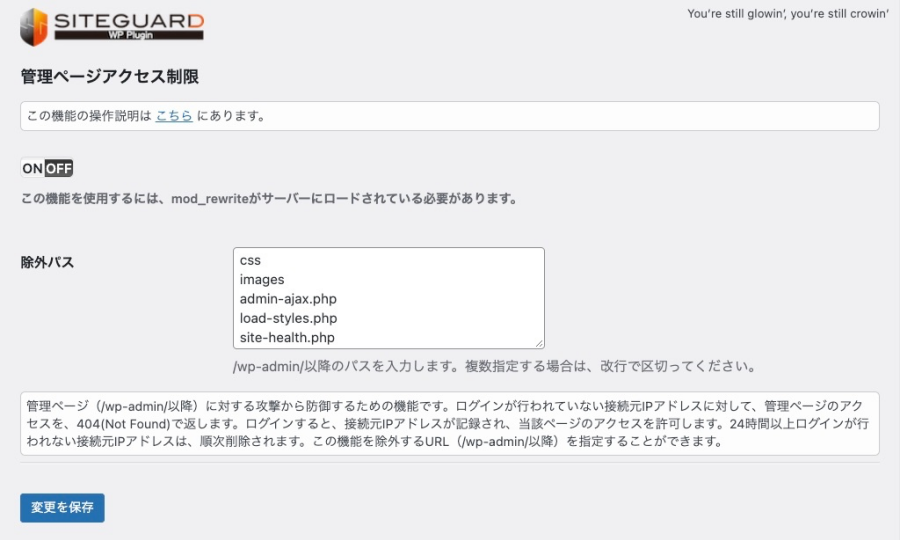Click the css line in exclusion list
900x540 pixels.
tap(250, 261)
